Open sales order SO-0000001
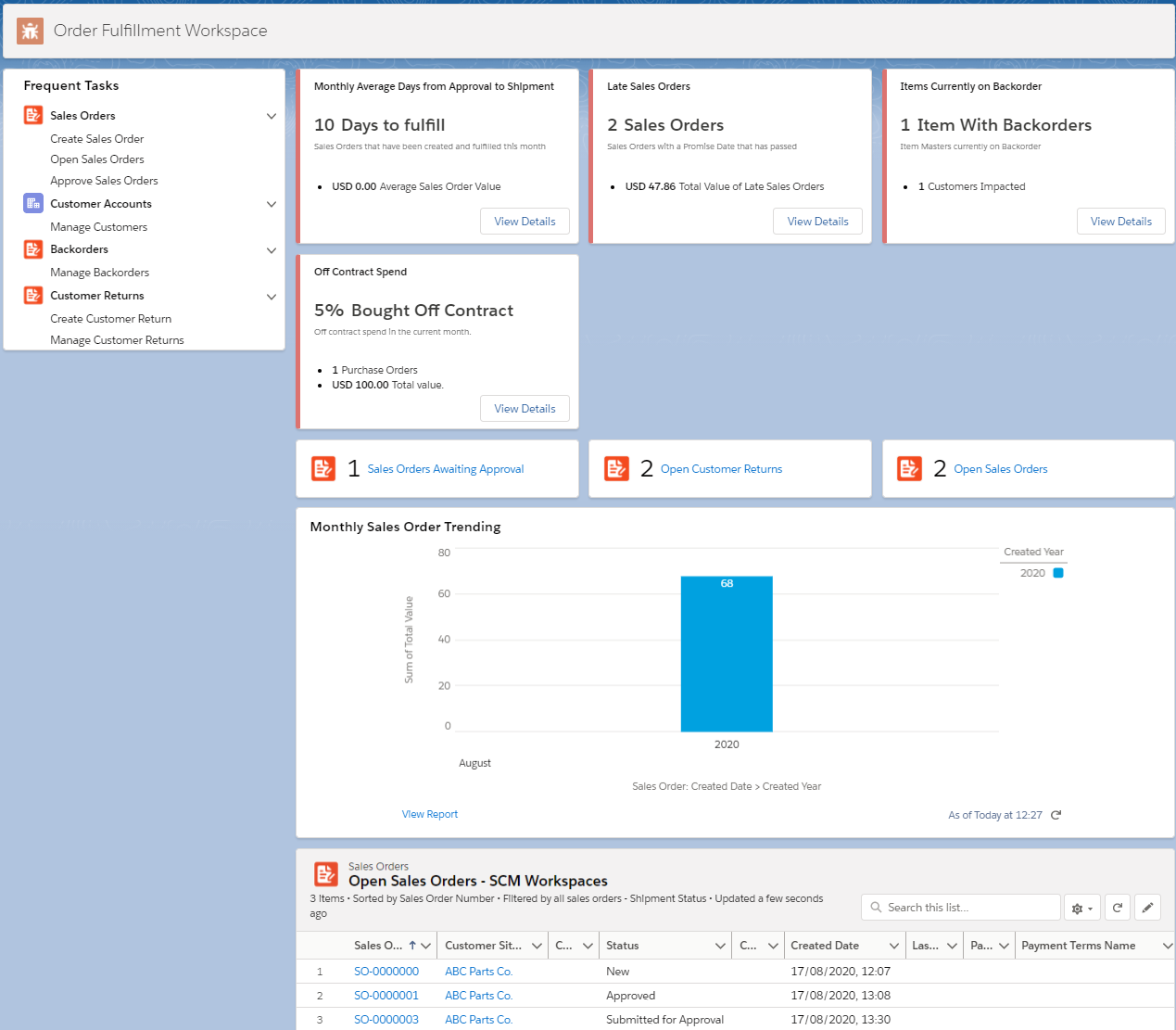1176x1030 pixels. (386, 995)
